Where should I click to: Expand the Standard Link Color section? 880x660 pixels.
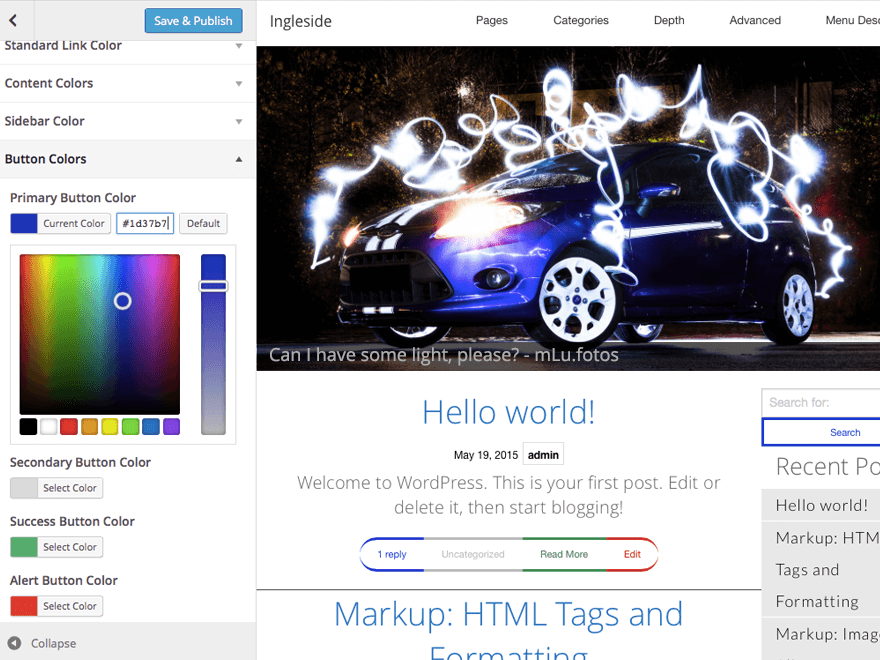tap(128, 46)
